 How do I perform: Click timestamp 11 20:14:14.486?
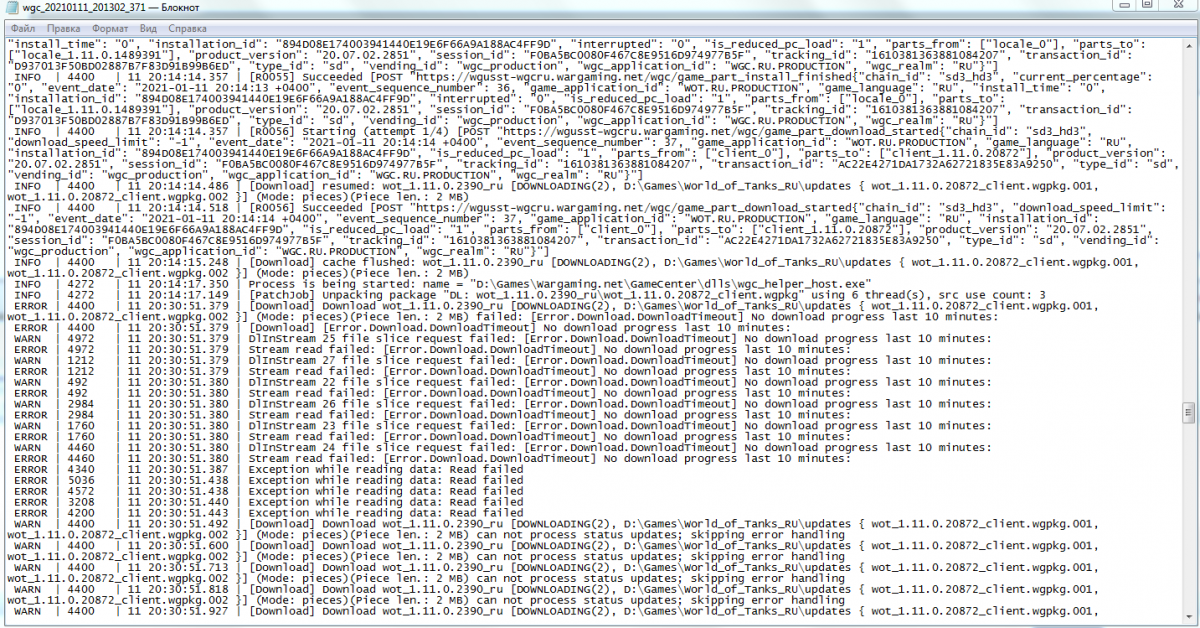[178, 187]
